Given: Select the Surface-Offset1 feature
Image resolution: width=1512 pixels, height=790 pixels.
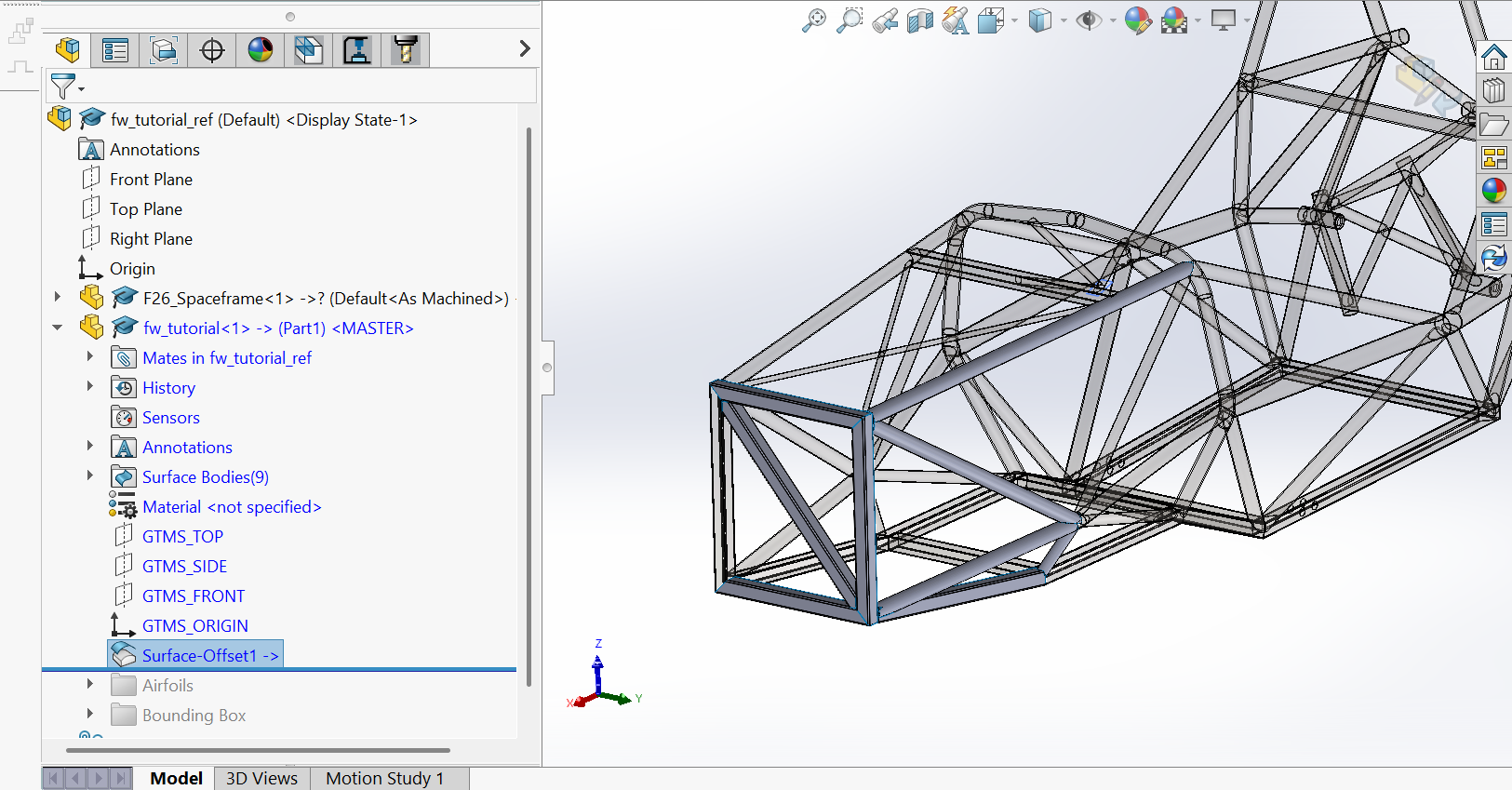Looking at the screenshot, I should tap(209, 655).
